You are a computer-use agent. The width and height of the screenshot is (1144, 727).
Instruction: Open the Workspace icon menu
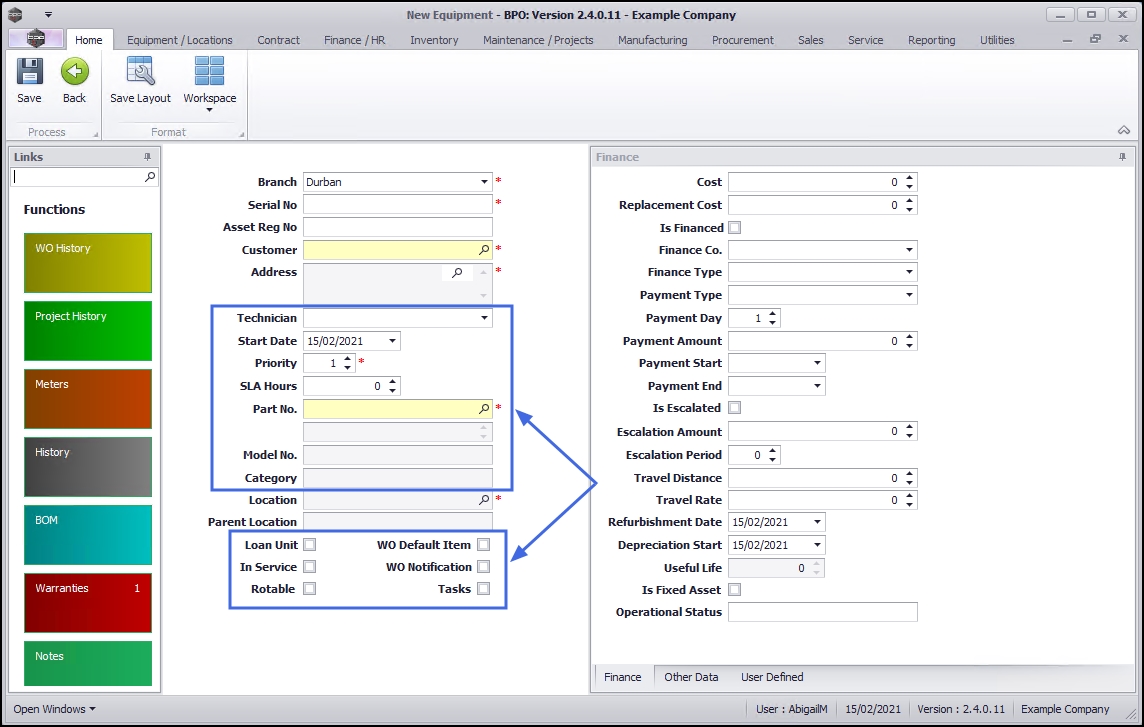point(209,72)
